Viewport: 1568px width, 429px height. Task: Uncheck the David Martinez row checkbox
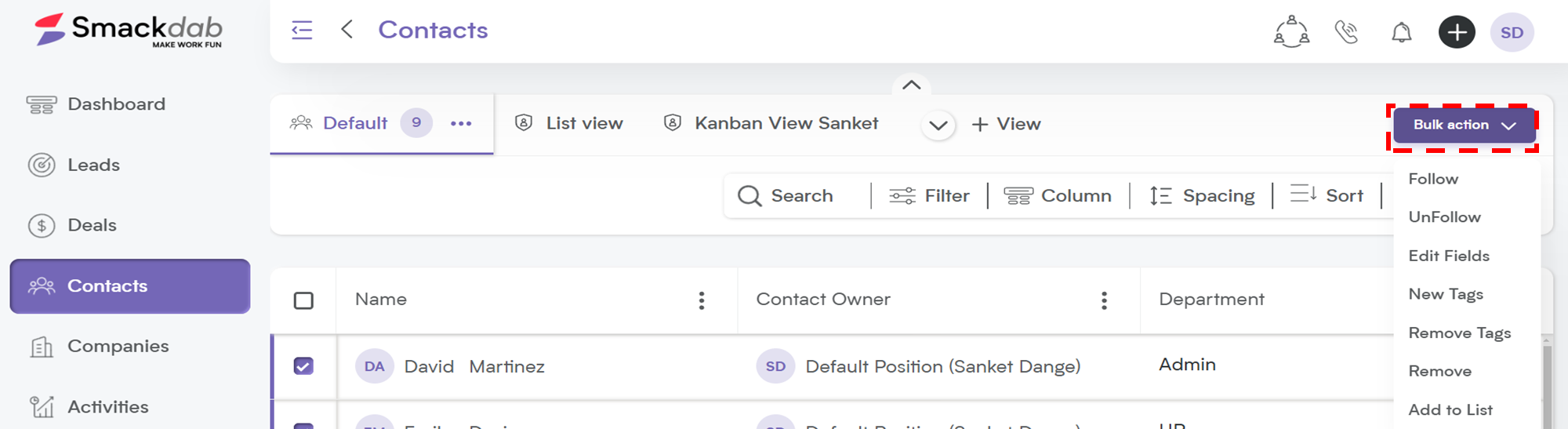point(303,366)
